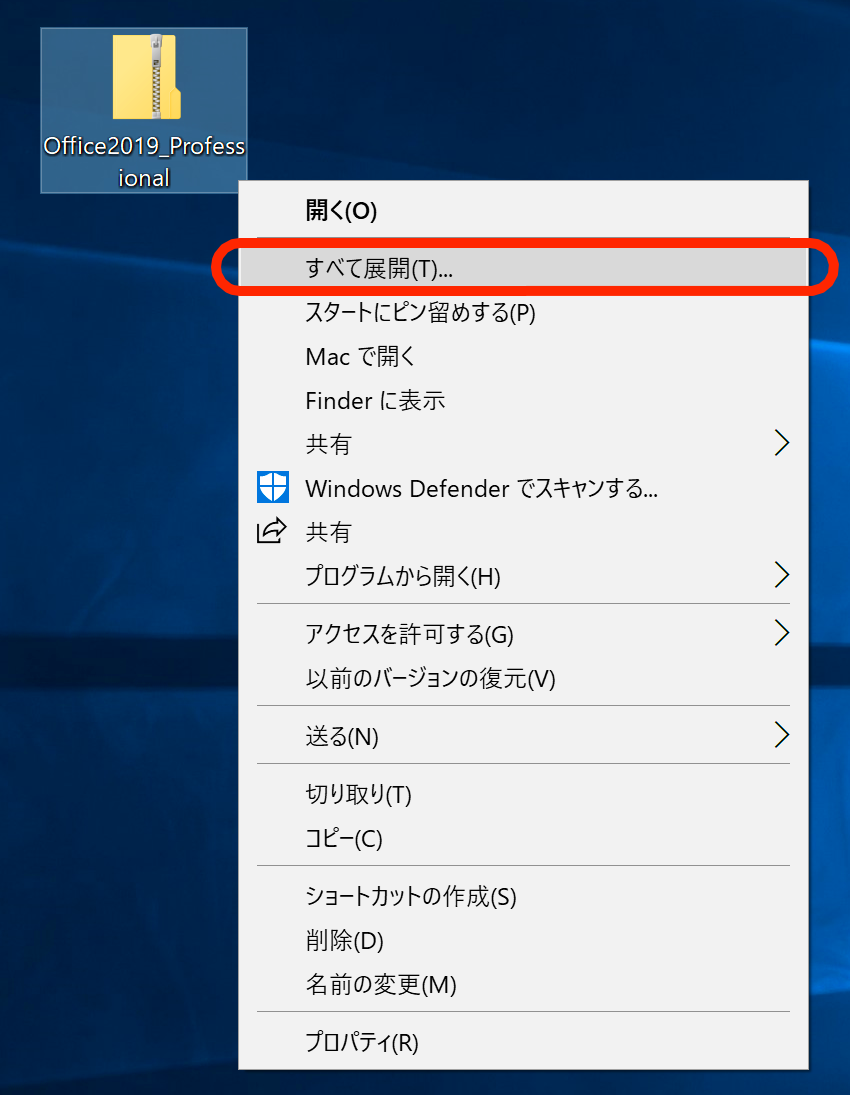850x1095 pixels.
Task: Choose 開く(O) from the context menu
Action: tap(523, 210)
